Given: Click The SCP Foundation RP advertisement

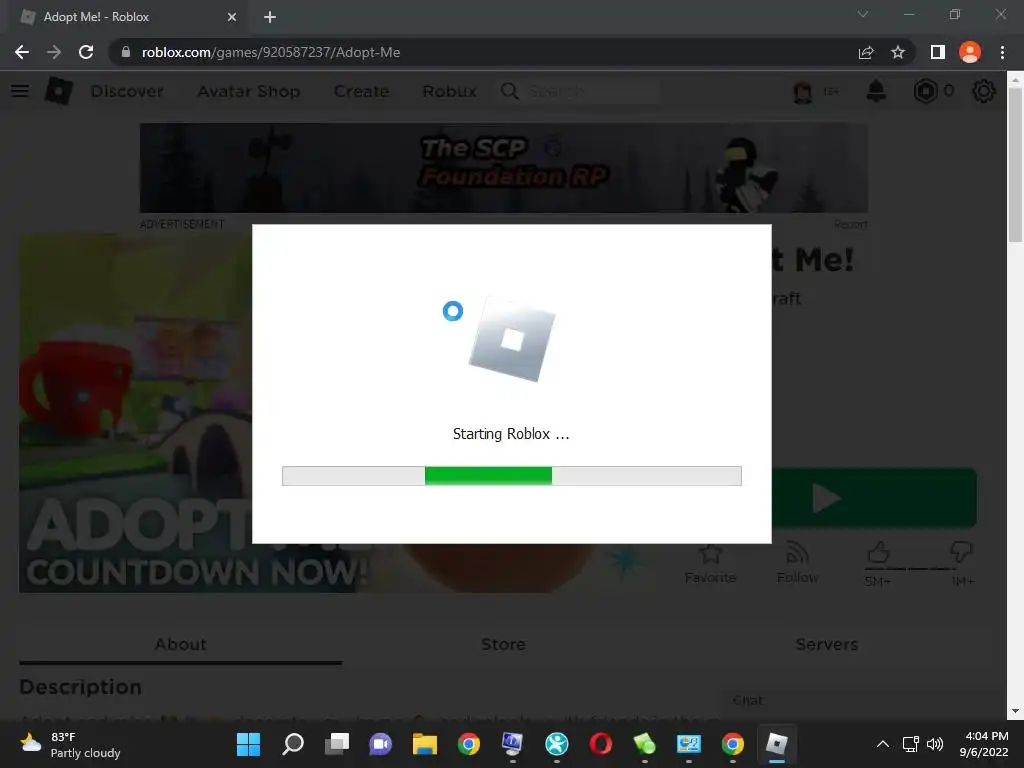Looking at the screenshot, I should pyautogui.click(x=504, y=168).
